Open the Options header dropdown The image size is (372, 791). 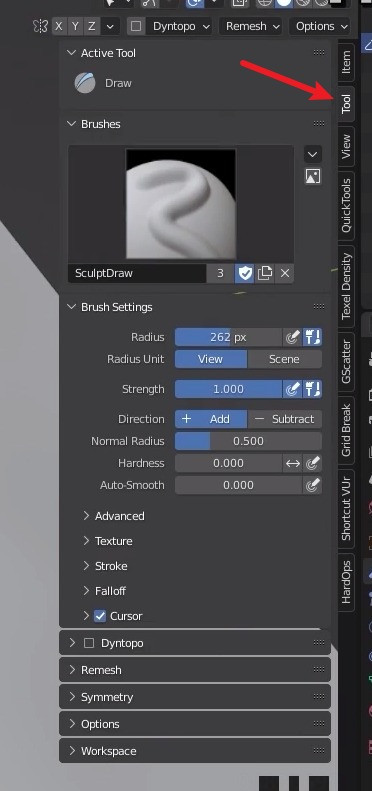[320, 26]
